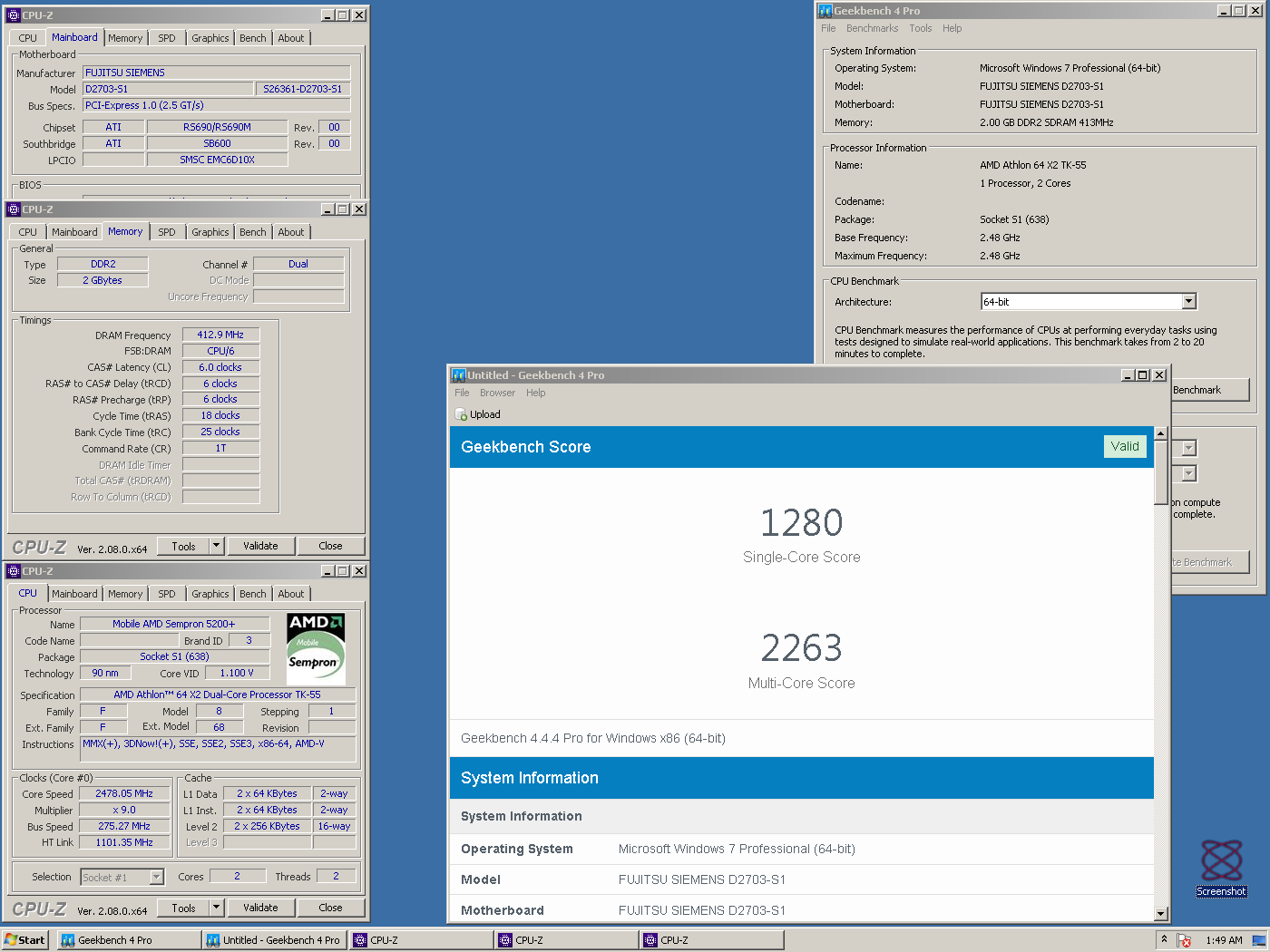Click the Upload icon in Geekbench results

[x=461, y=414]
